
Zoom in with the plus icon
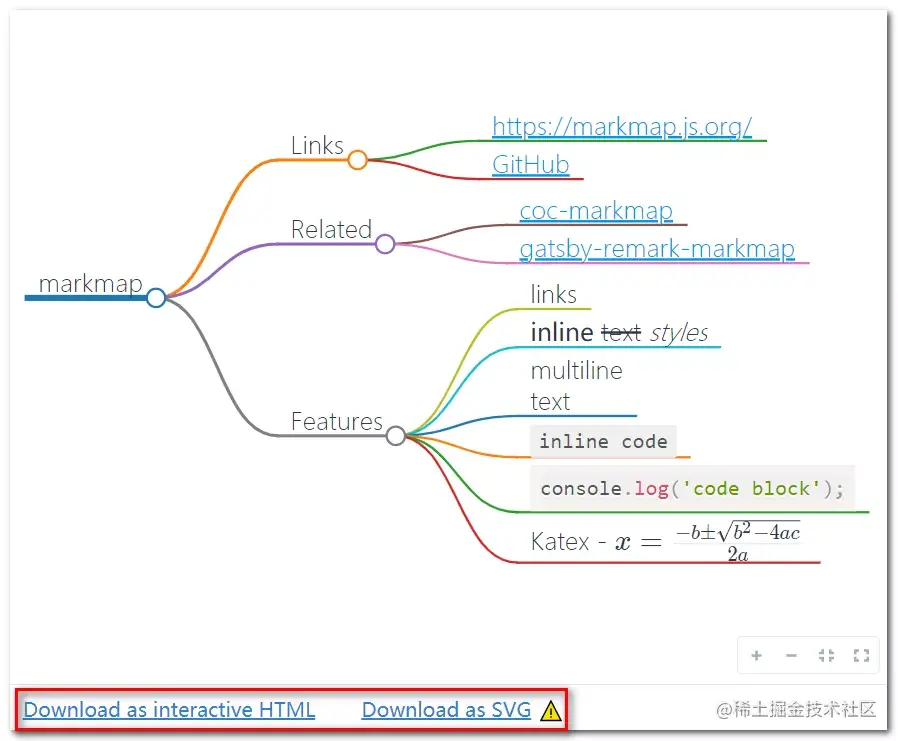pos(757,655)
